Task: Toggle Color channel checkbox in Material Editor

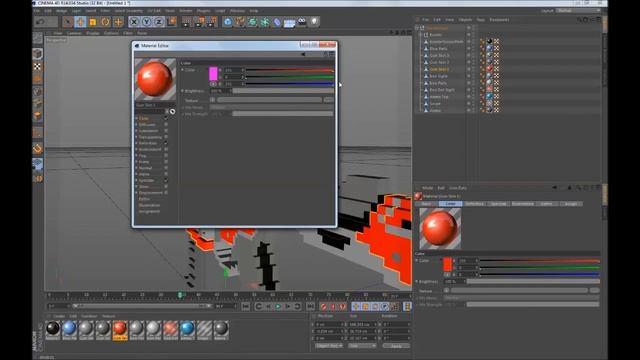Action: [x=166, y=118]
